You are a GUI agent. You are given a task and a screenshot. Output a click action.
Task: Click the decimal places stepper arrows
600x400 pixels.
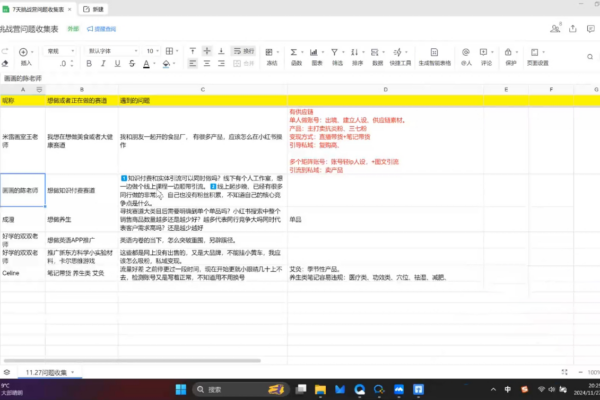(72, 64)
